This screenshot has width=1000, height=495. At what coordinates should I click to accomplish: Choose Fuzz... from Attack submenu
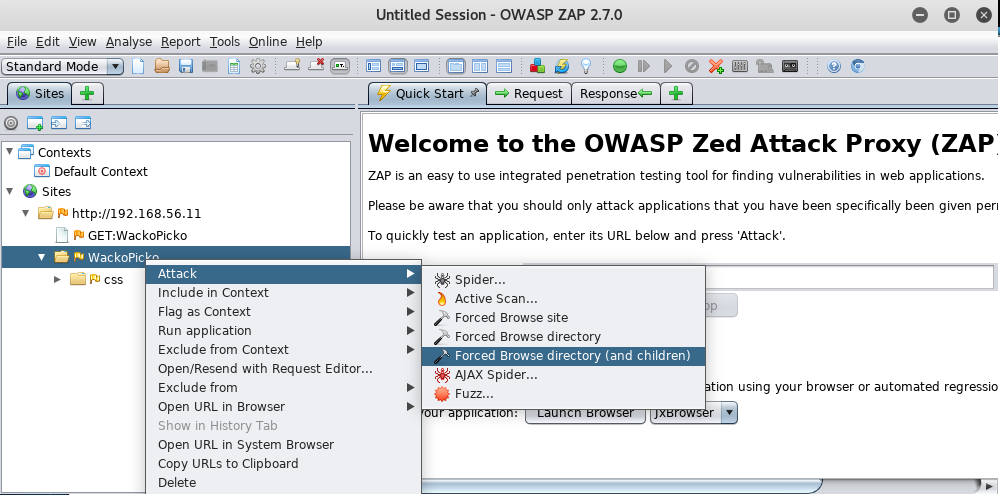(x=563, y=394)
